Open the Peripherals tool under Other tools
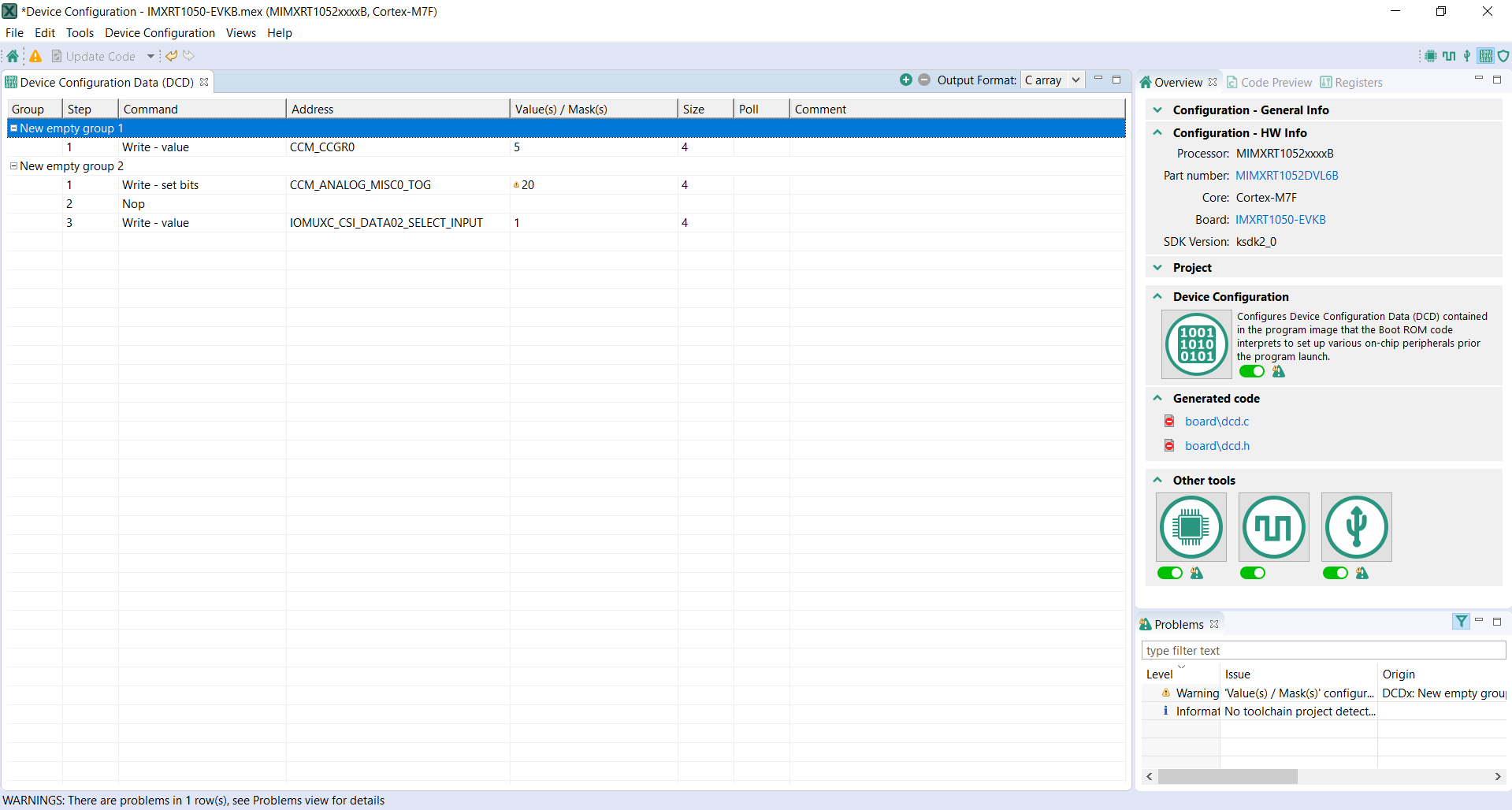 1357,527
